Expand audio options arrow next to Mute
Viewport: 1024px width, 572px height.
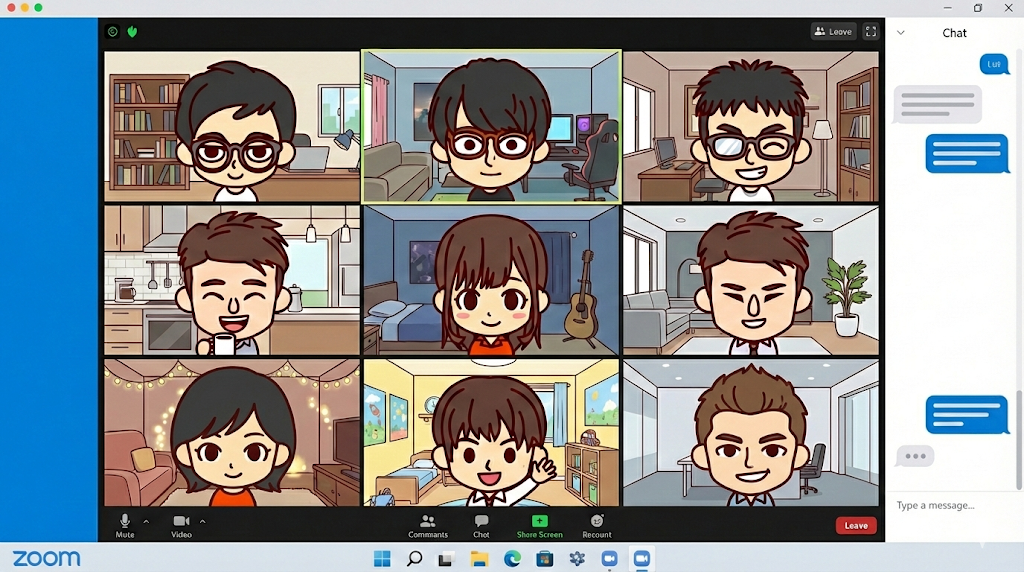pos(146,521)
